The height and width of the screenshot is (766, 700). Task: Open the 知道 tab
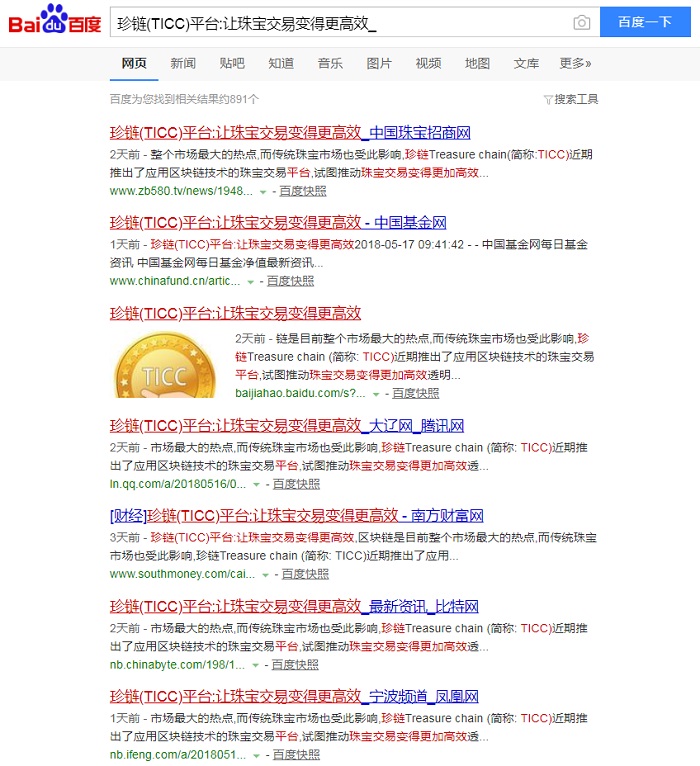click(281, 64)
